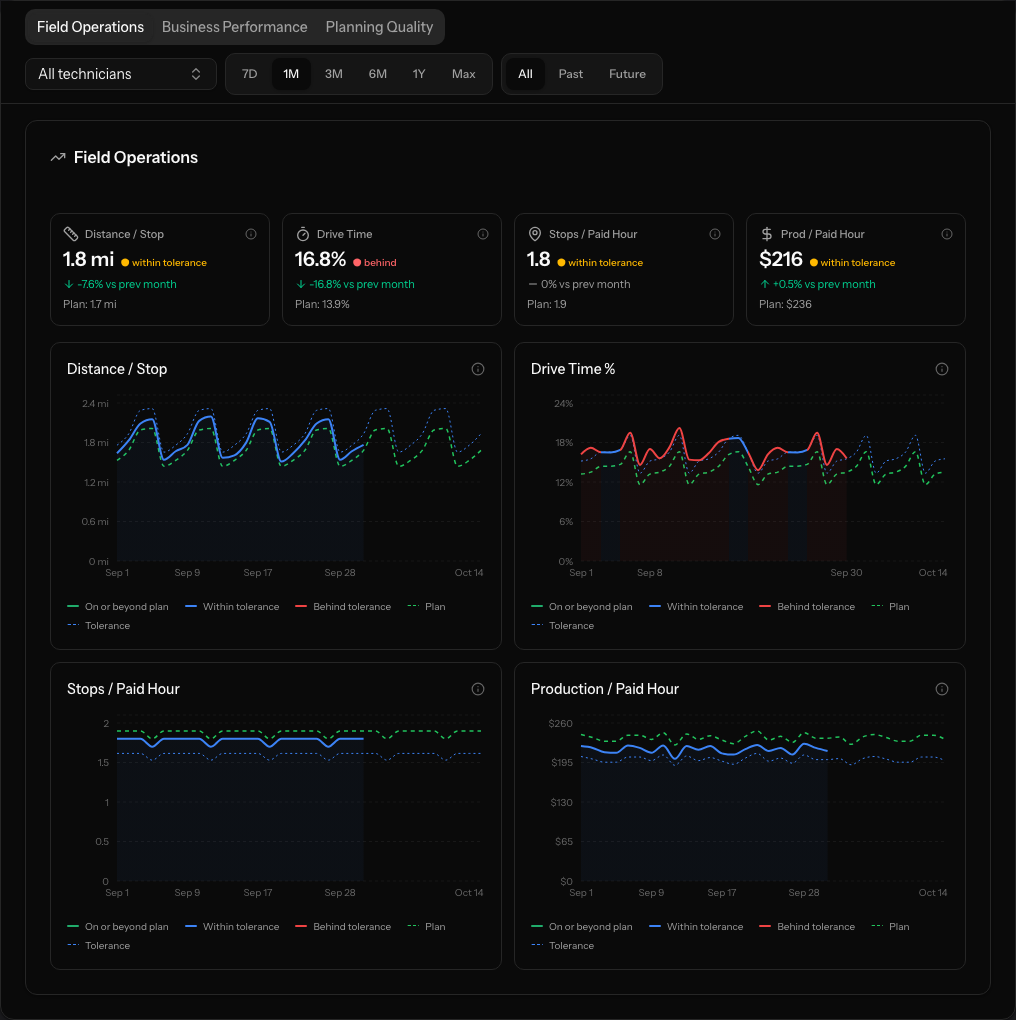Screen dimensions: 1016x1020
Task: Click info icon on Distance / Stop chart
Action: pyautogui.click(x=478, y=369)
